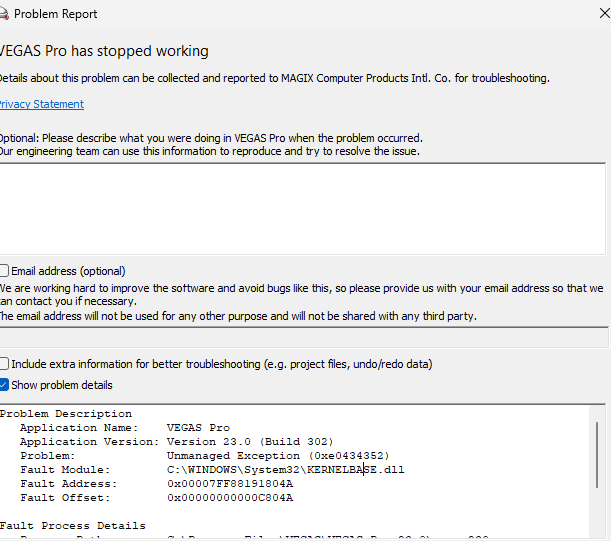The image size is (611, 541).
Task: Click the "Application Name:" label
Action: [x=79, y=428]
